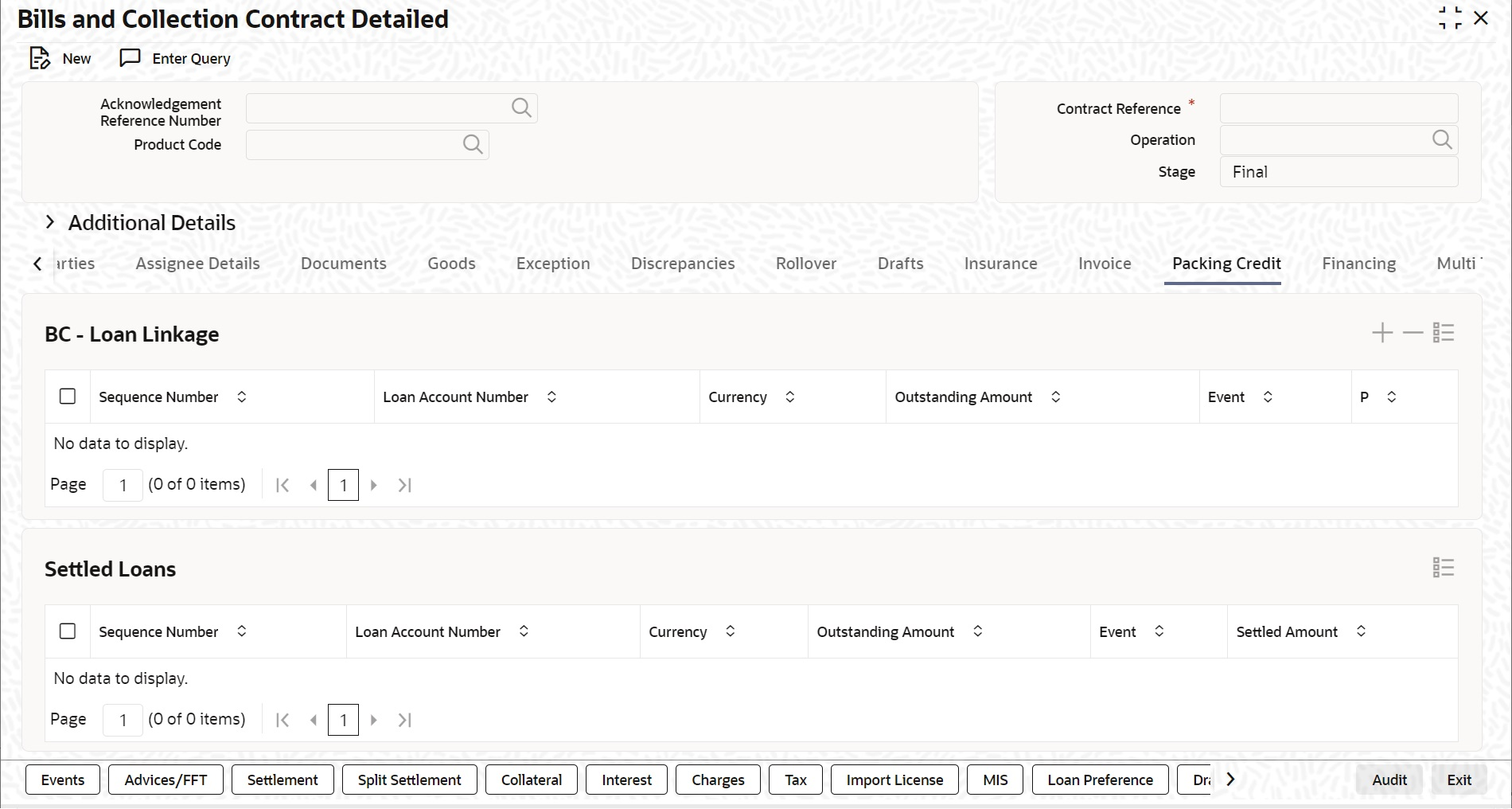Switch to the Financing tab
The height and width of the screenshot is (809, 1512).
(x=1358, y=264)
